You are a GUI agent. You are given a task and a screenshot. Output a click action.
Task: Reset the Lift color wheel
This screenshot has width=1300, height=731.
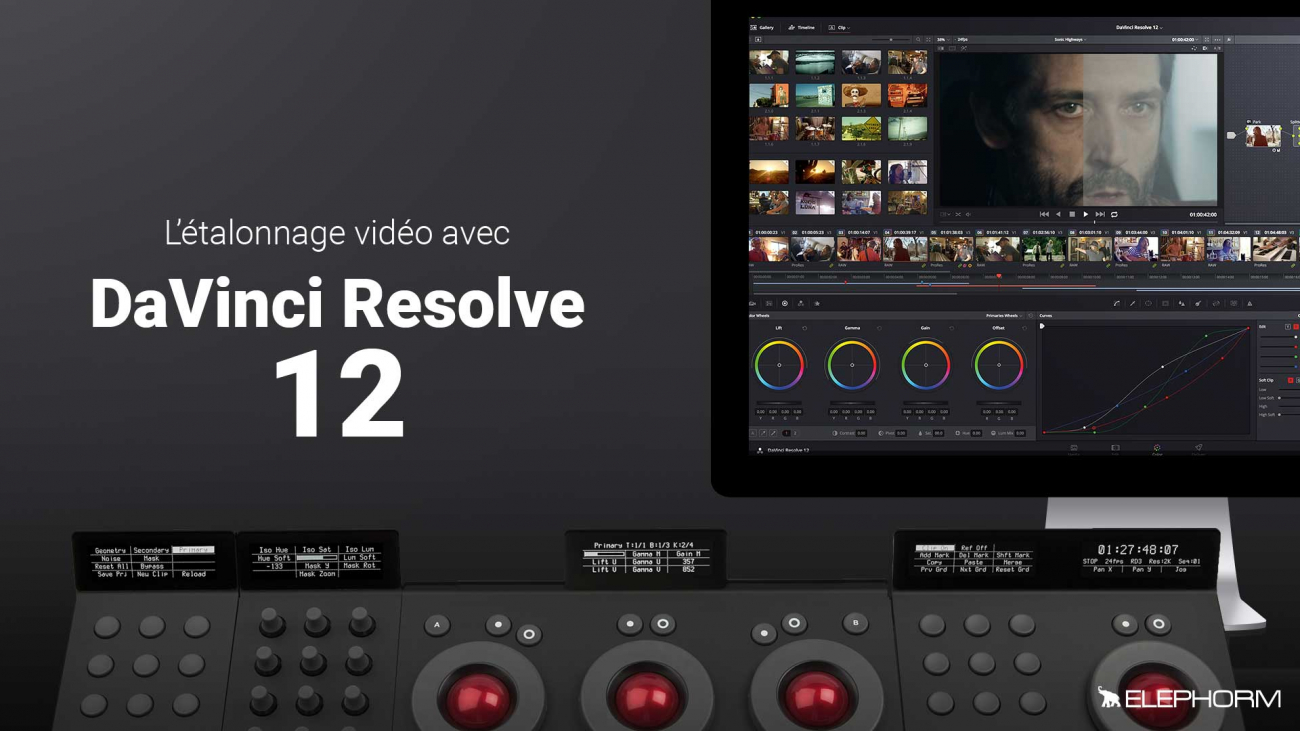pos(805,328)
